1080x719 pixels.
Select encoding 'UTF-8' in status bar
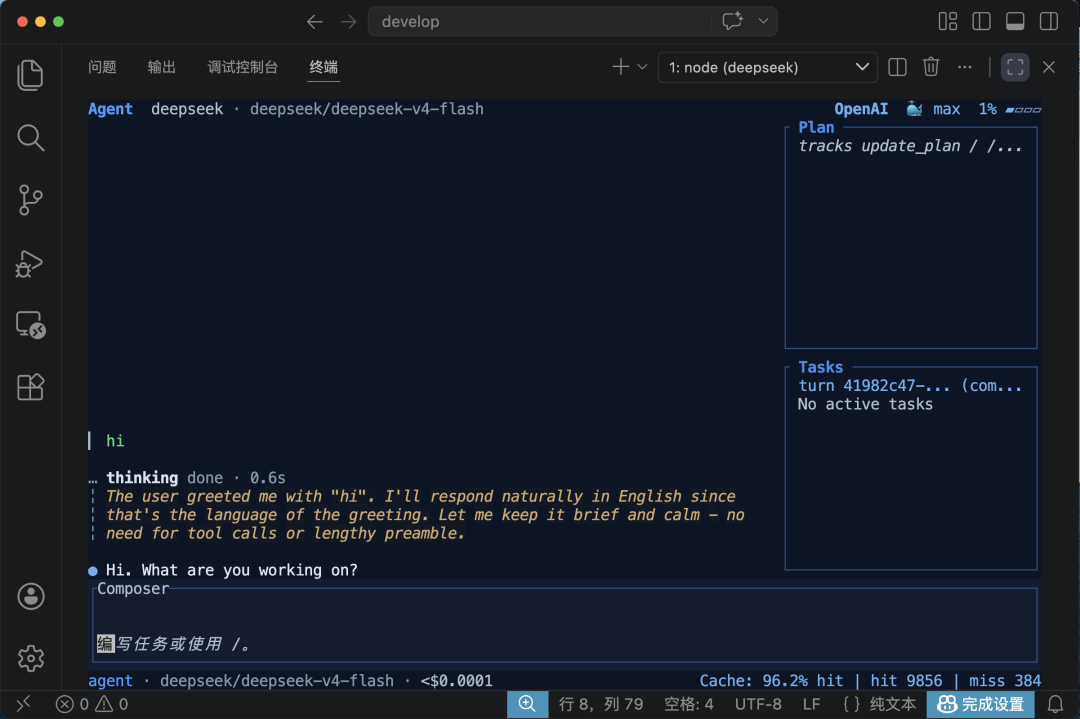(758, 704)
